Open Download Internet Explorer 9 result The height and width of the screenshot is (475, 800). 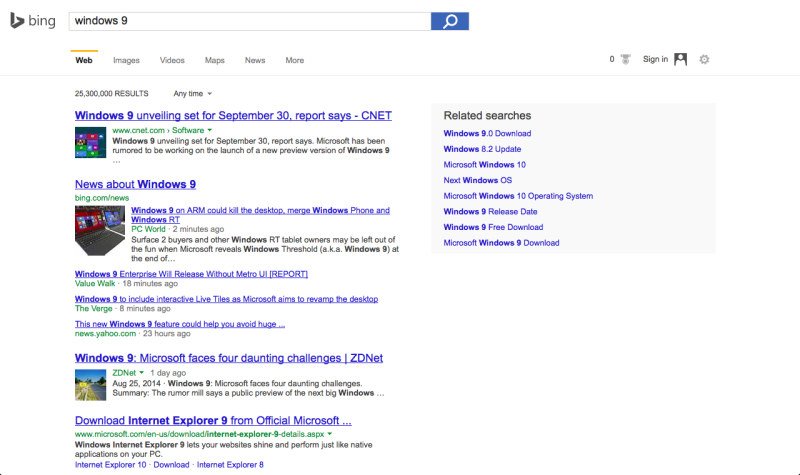click(213, 421)
